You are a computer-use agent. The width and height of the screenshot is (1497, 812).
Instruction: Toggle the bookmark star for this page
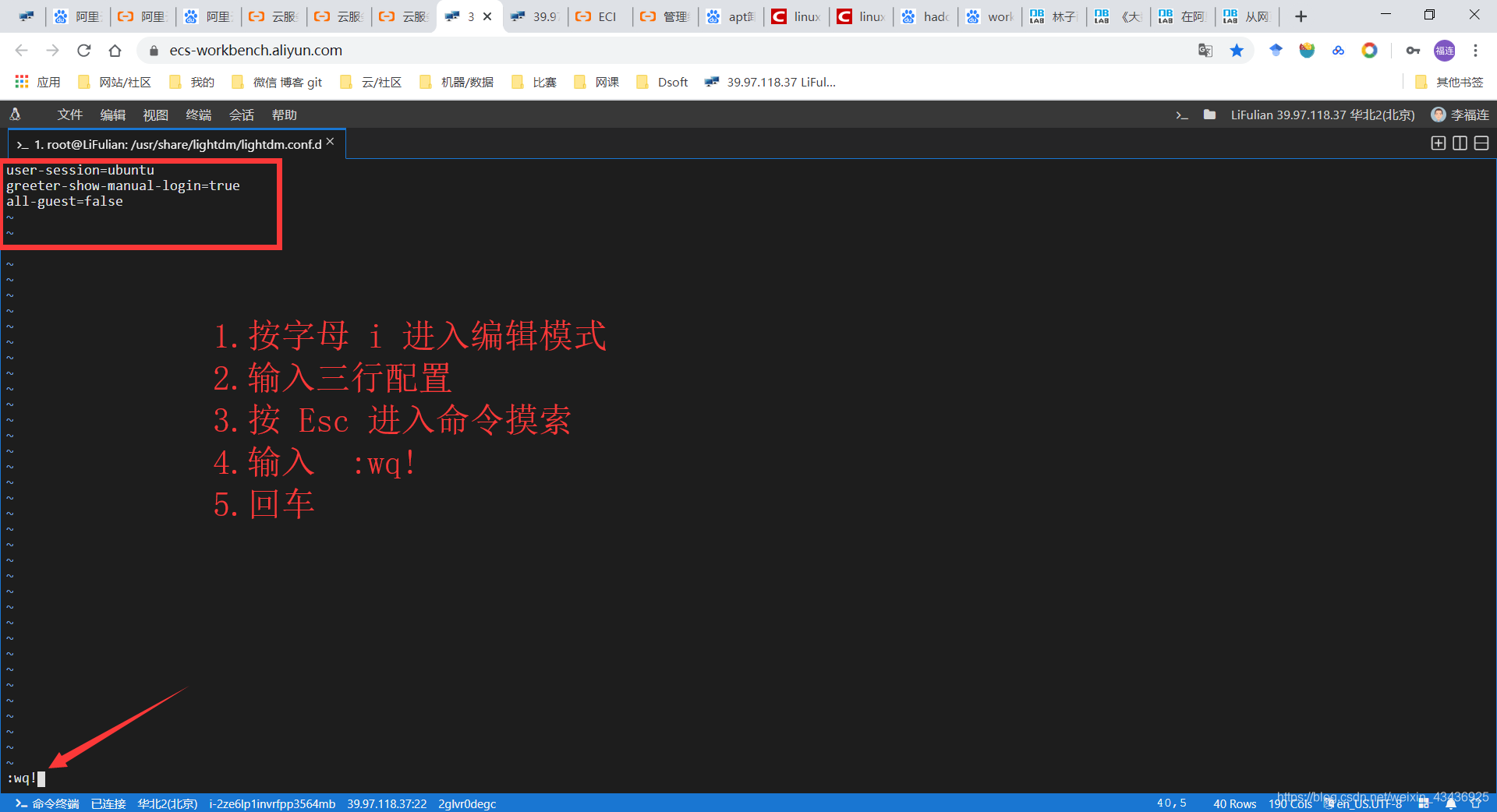(x=1237, y=50)
